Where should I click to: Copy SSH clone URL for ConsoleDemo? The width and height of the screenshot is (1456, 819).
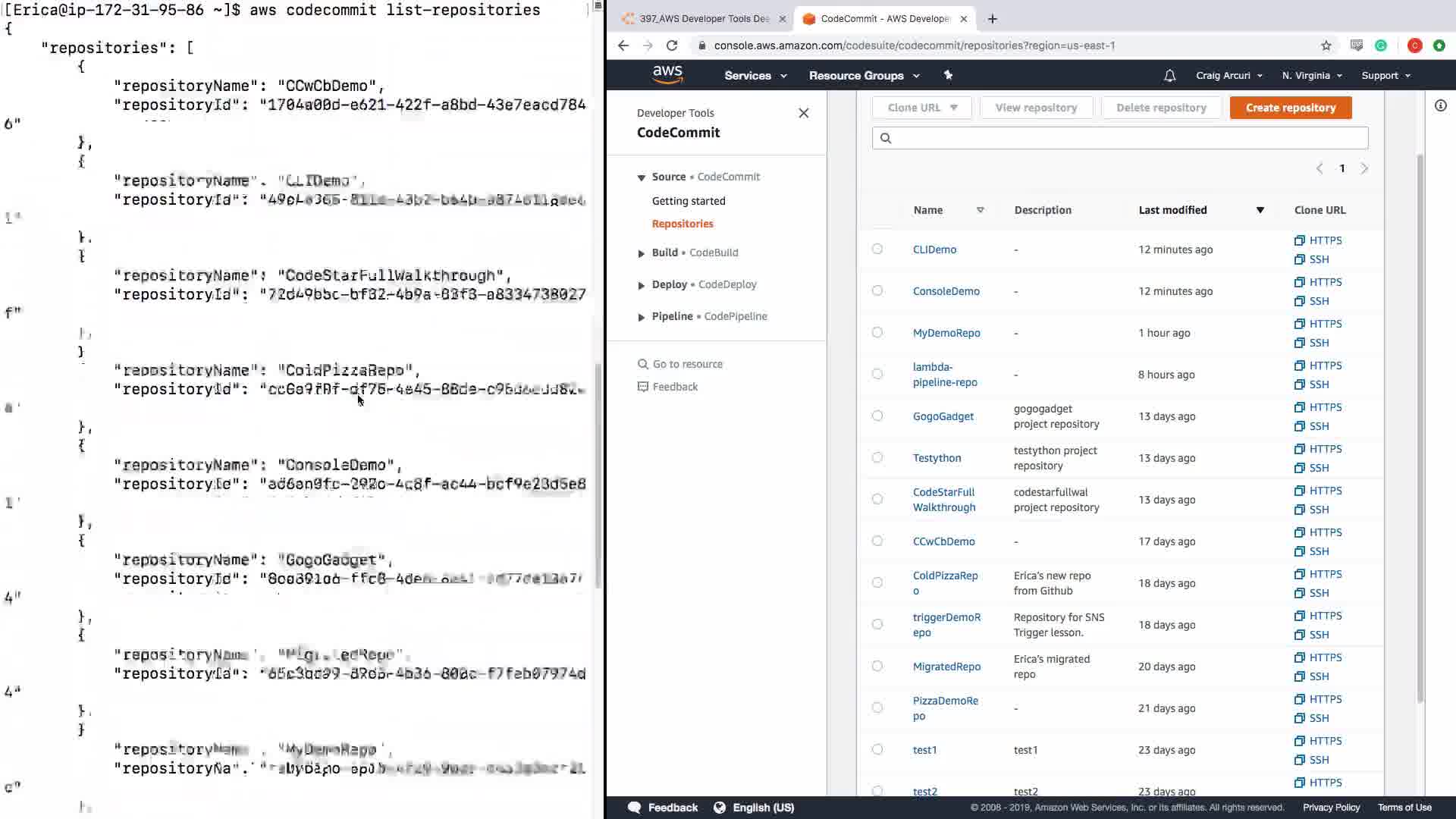point(1312,301)
